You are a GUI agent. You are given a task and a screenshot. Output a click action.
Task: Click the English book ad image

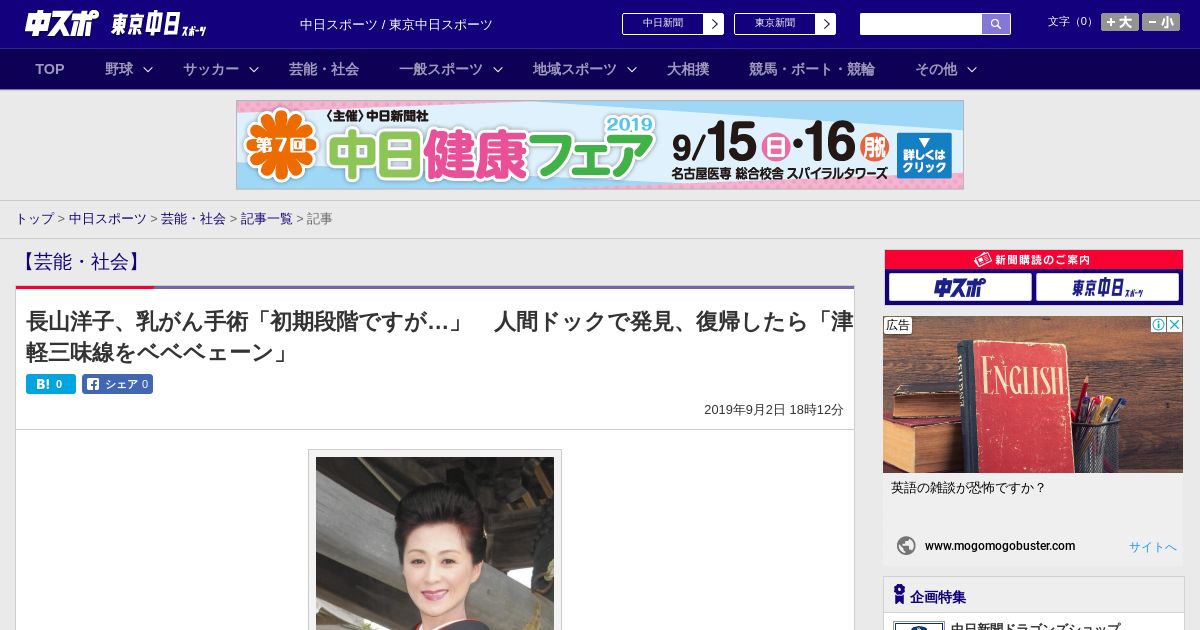pos(1033,395)
